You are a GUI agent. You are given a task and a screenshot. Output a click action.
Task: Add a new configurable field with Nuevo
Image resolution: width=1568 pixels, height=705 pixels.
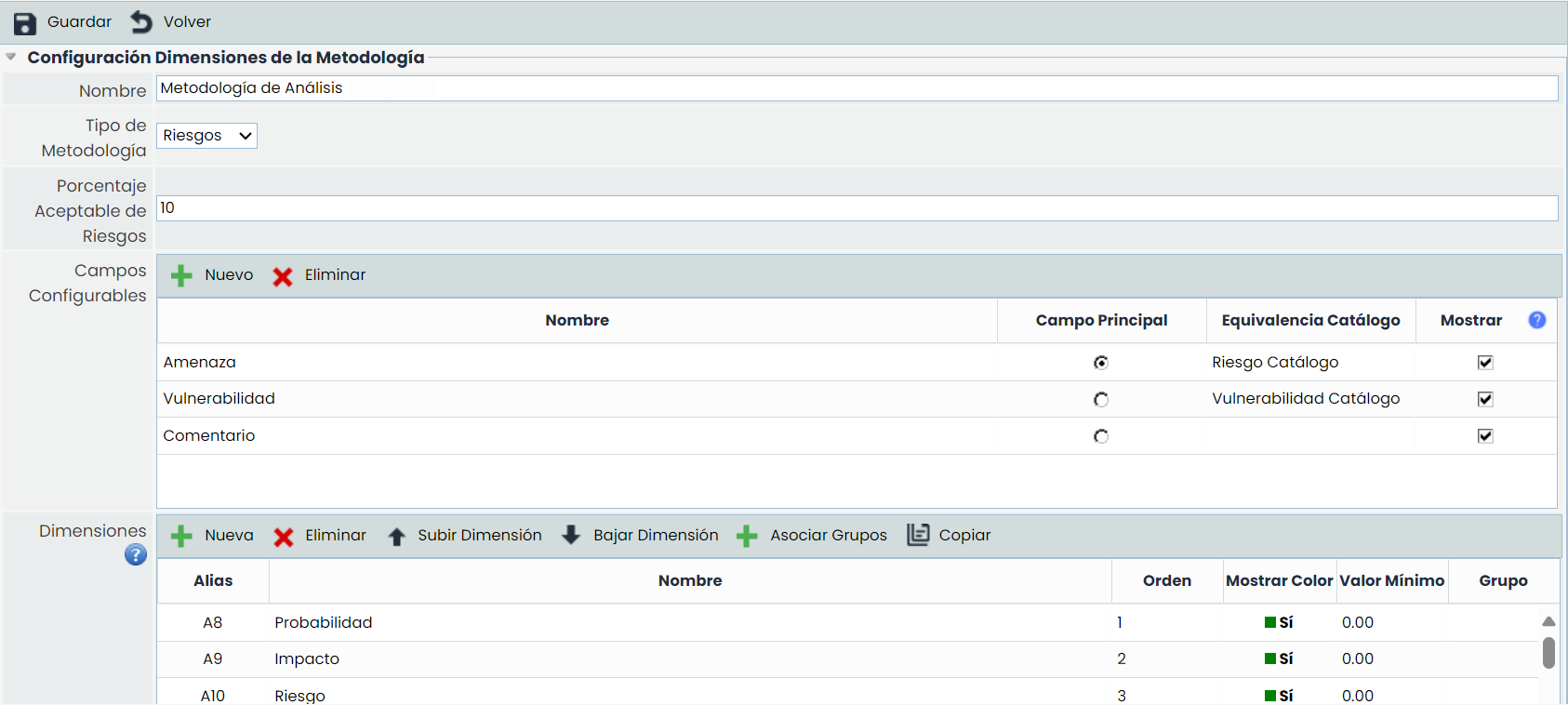[x=182, y=275]
